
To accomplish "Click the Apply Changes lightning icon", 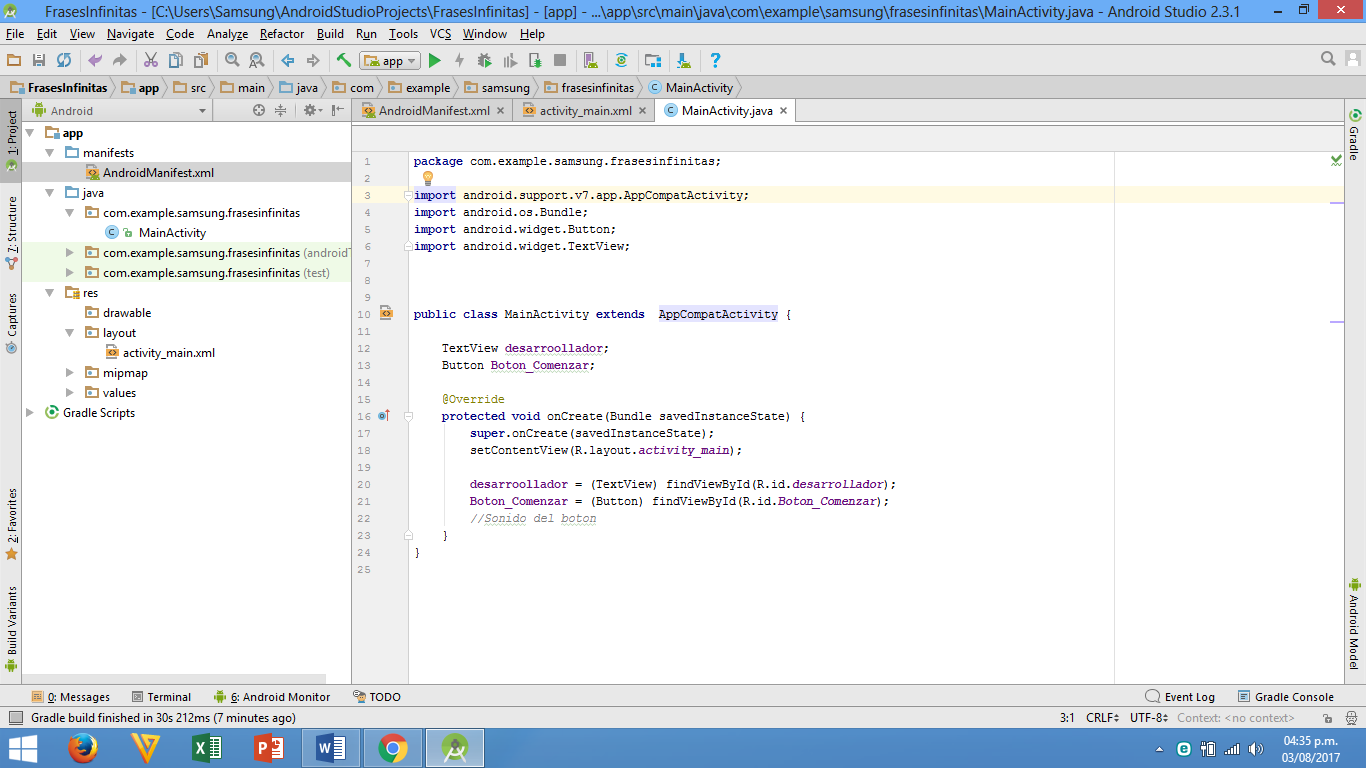I will pos(460,61).
